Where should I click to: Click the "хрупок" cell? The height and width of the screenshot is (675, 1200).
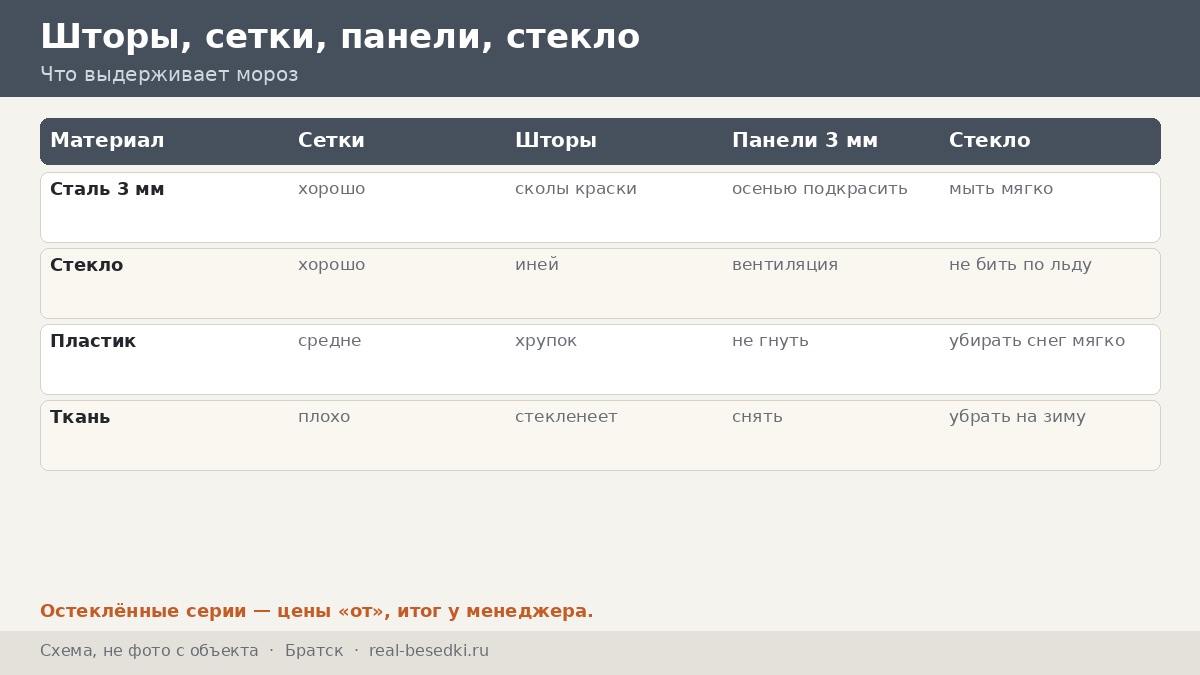(546, 341)
